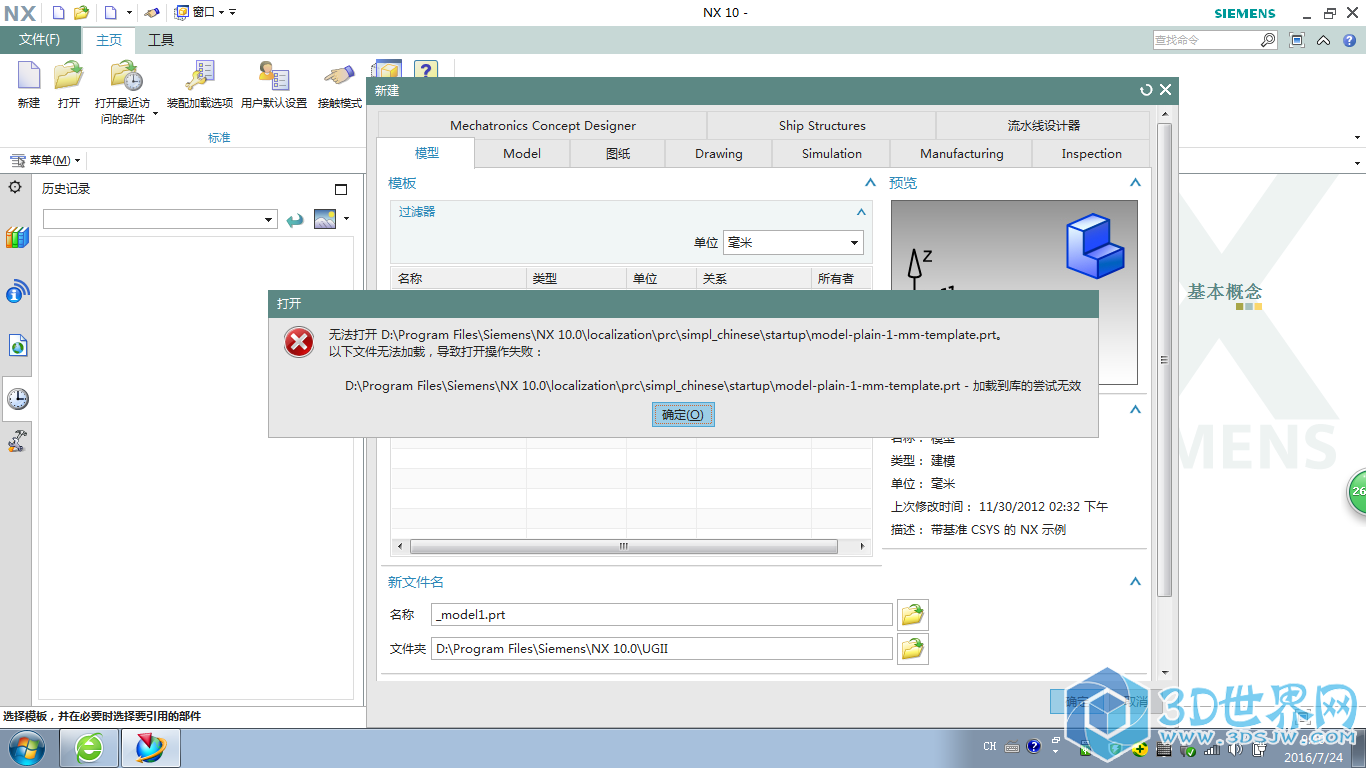Click the 打开 ribbon button
Image resolution: width=1366 pixels, height=768 pixels.
(69, 85)
